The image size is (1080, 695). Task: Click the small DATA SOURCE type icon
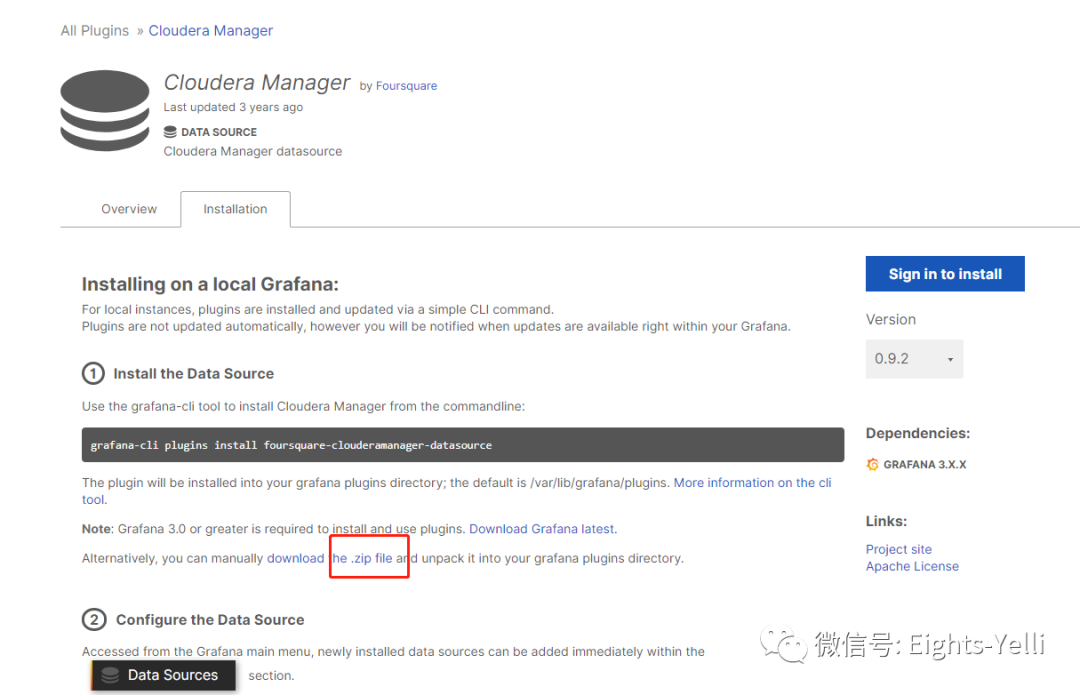(x=170, y=132)
